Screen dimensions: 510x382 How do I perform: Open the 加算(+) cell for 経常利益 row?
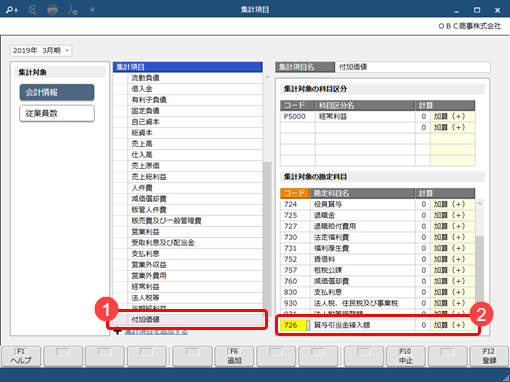[453, 116]
